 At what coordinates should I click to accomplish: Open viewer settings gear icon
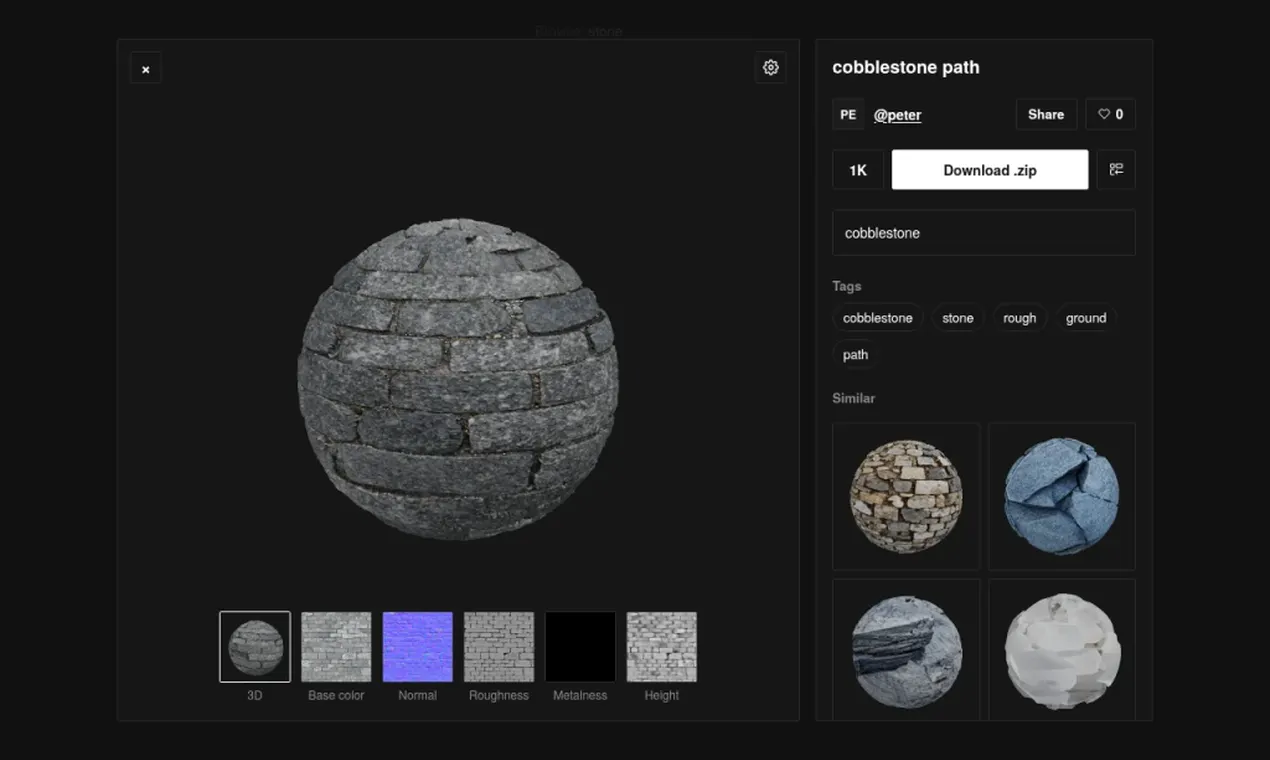770,68
